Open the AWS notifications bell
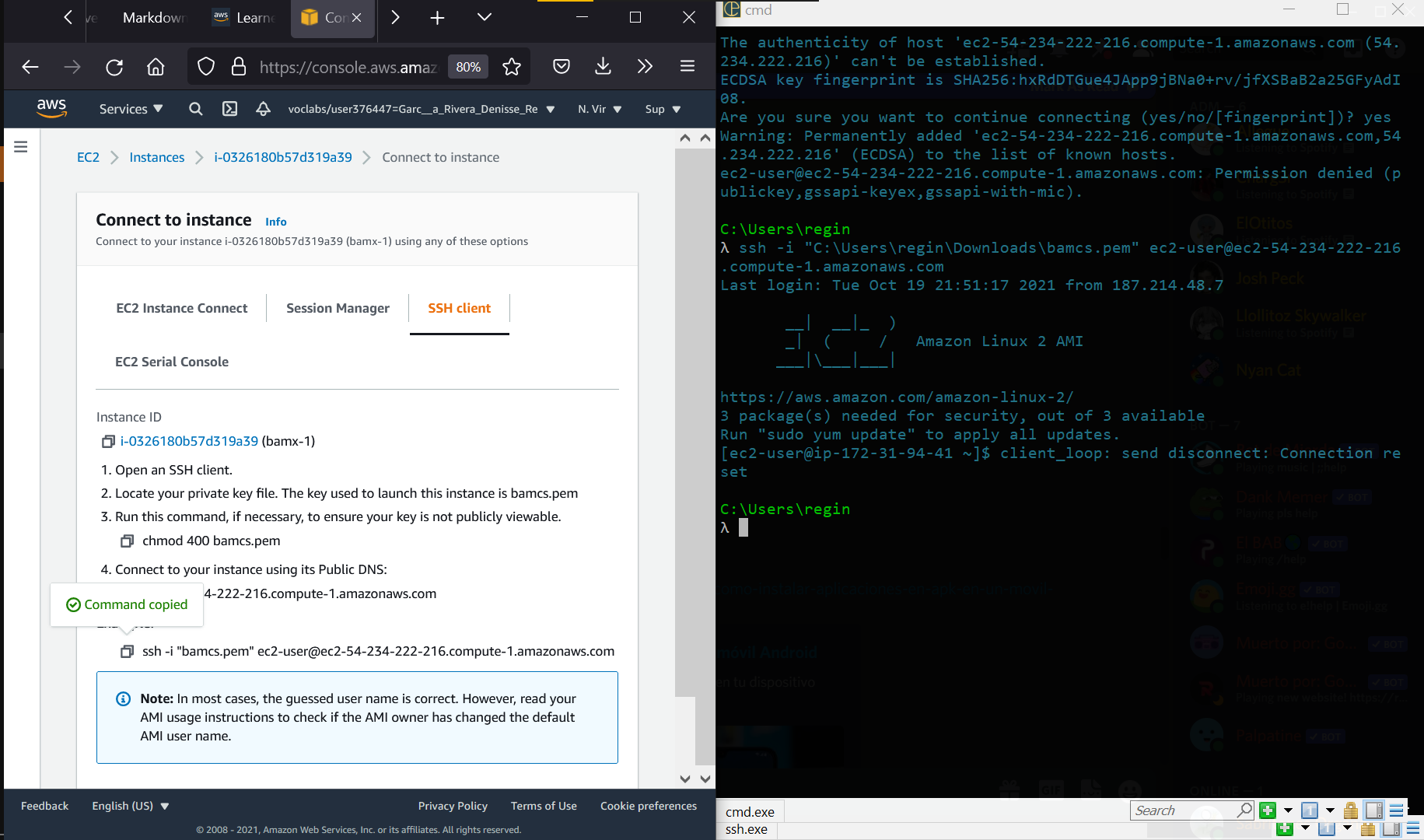This screenshot has width=1424, height=840. [x=264, y=109]
